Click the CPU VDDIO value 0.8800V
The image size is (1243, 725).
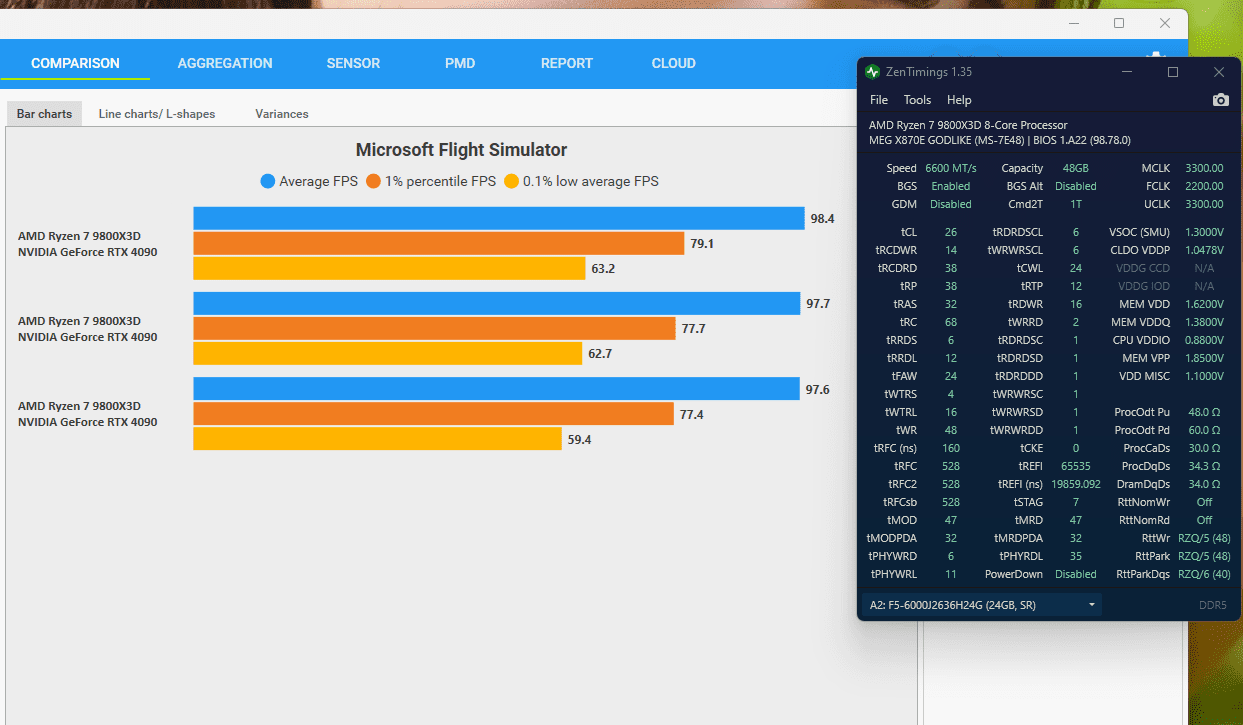click(1203, 340)
